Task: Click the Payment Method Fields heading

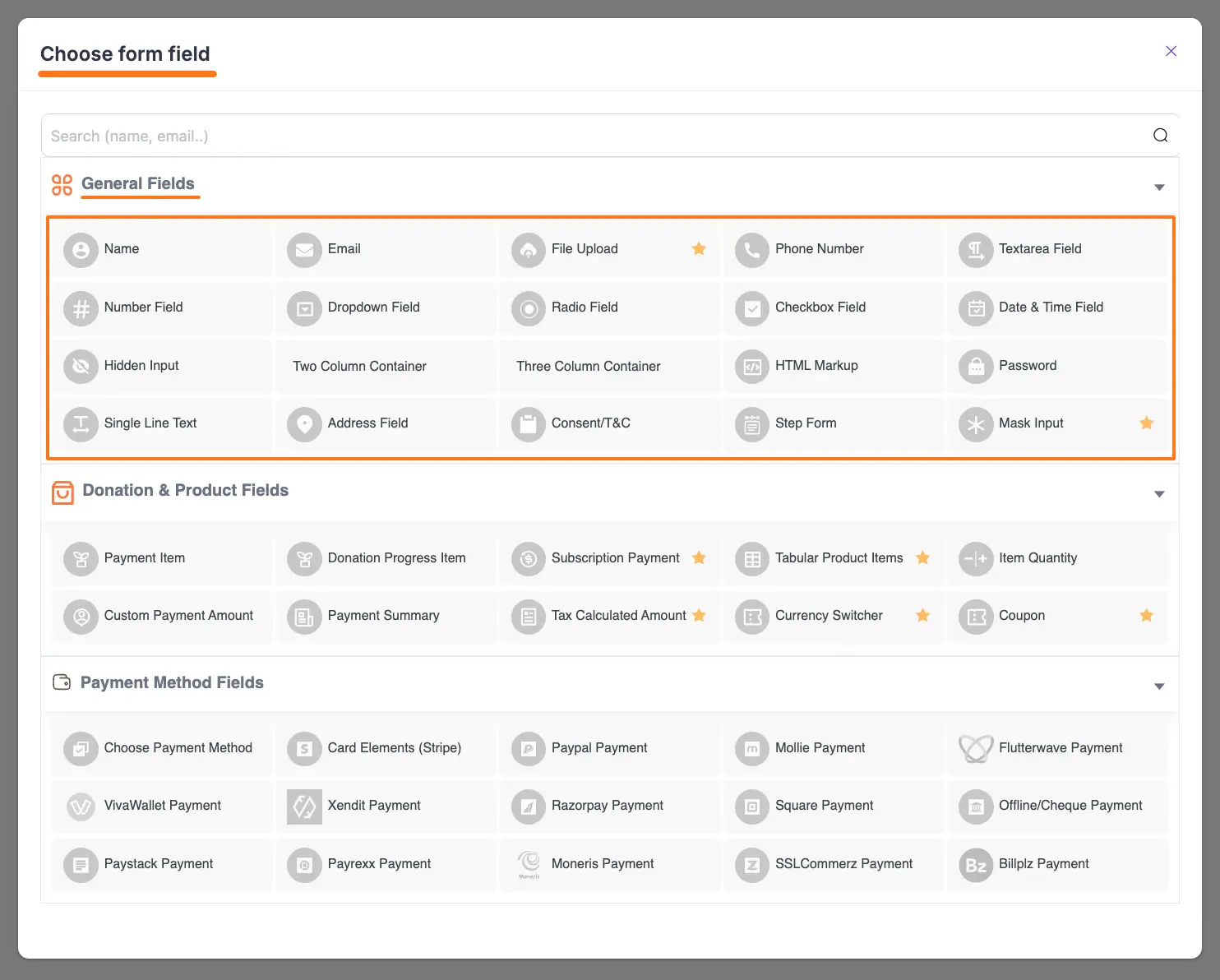Action: 172,682
